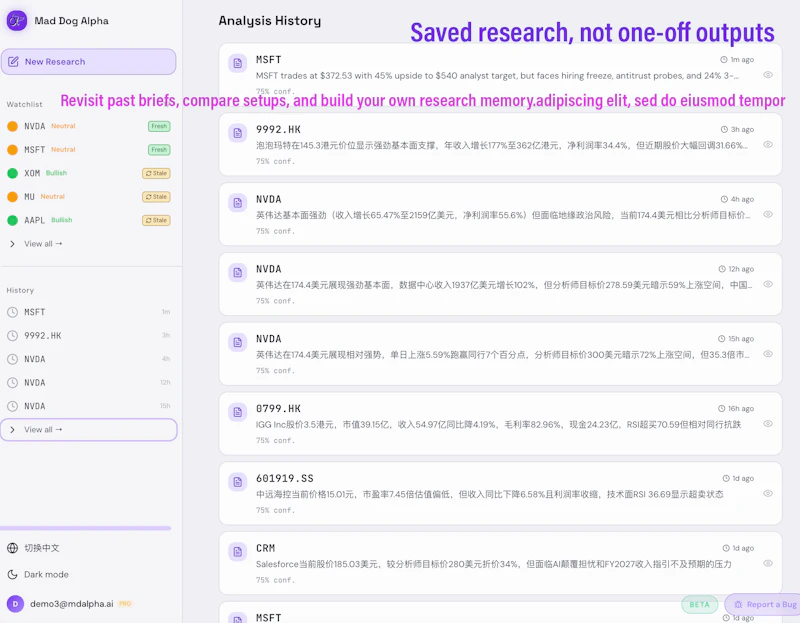Open the NVDA 12h history entry in sidebar

pyautogui.click(x=88, y=382)
